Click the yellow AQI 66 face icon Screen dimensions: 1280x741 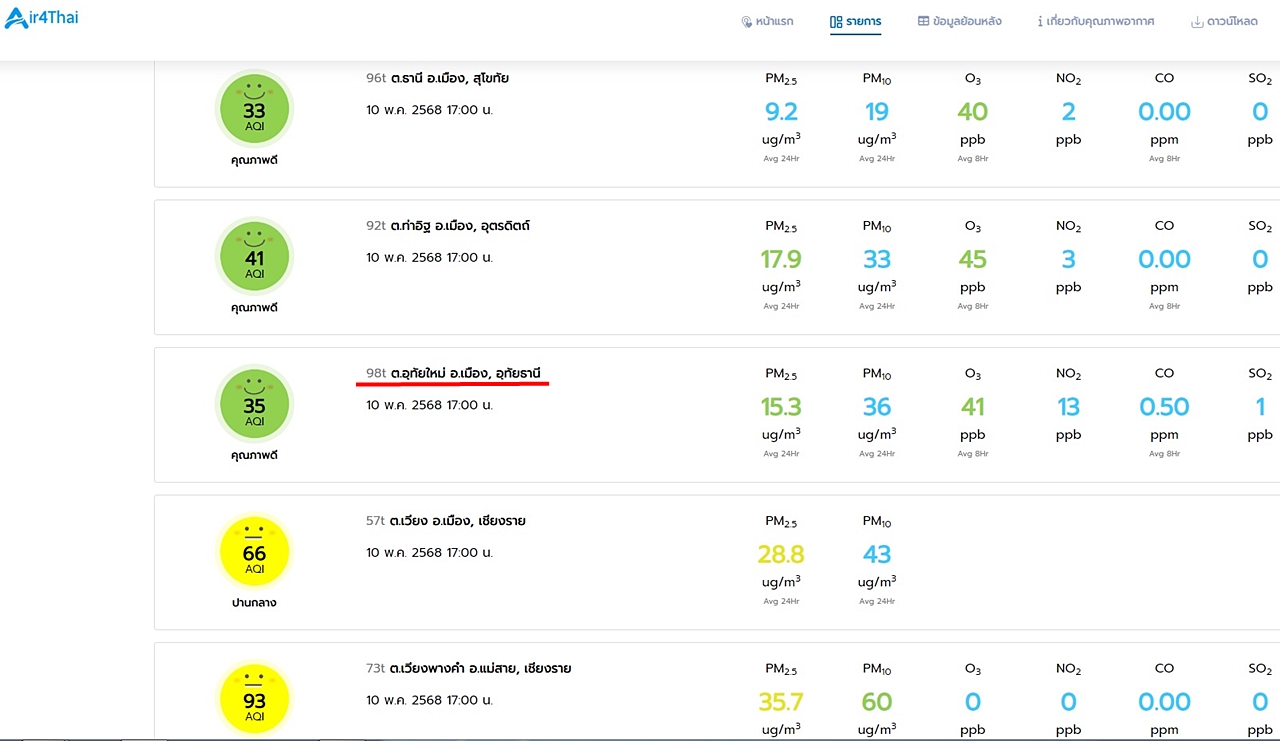pos(254,553)
